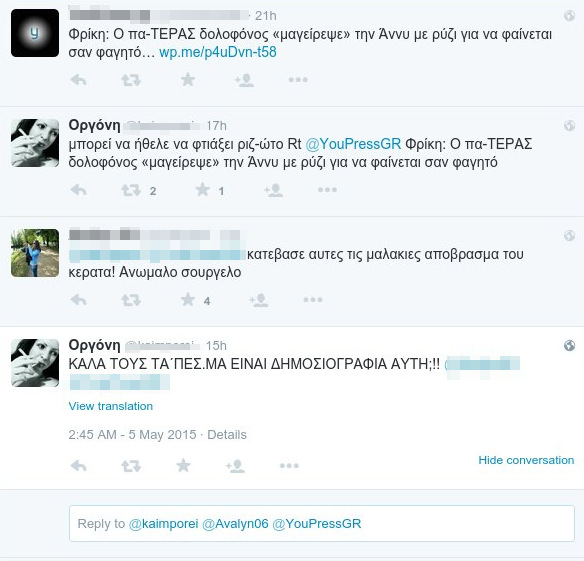This screenshot has width=584, height=561.
Task: Click View translation under the 15h tweet
Action: (111, 406)
